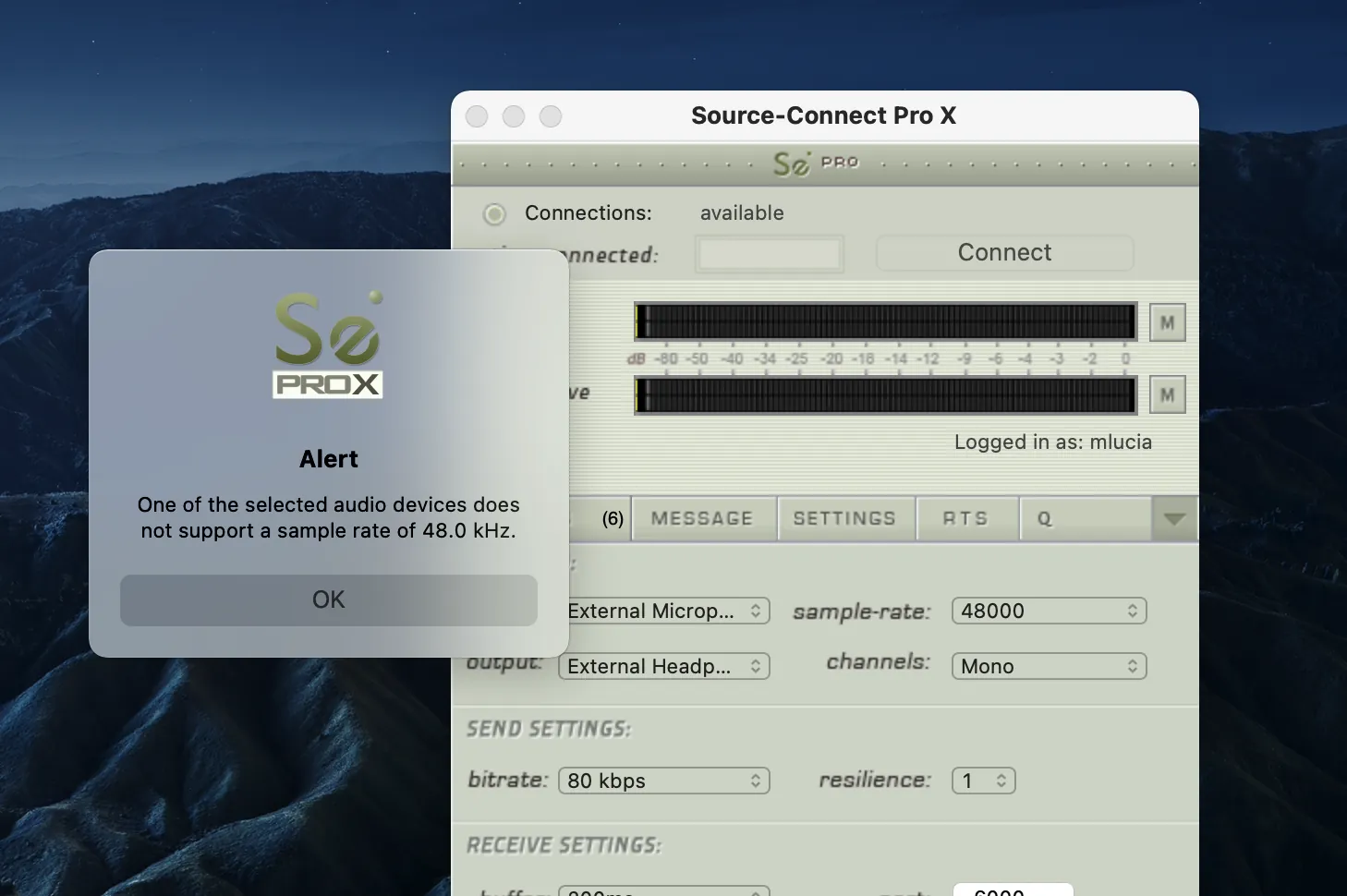Click the RECEIVE SETTINGS heading
The width and height of the screenshot is (1347, 896).
[564, 845]
